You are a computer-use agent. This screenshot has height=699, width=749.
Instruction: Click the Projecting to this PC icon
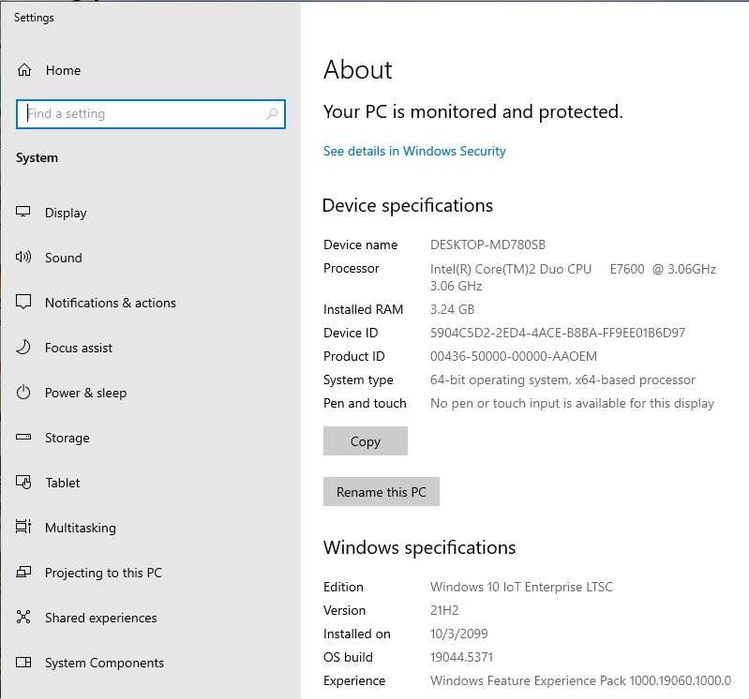tap(23, 572)
